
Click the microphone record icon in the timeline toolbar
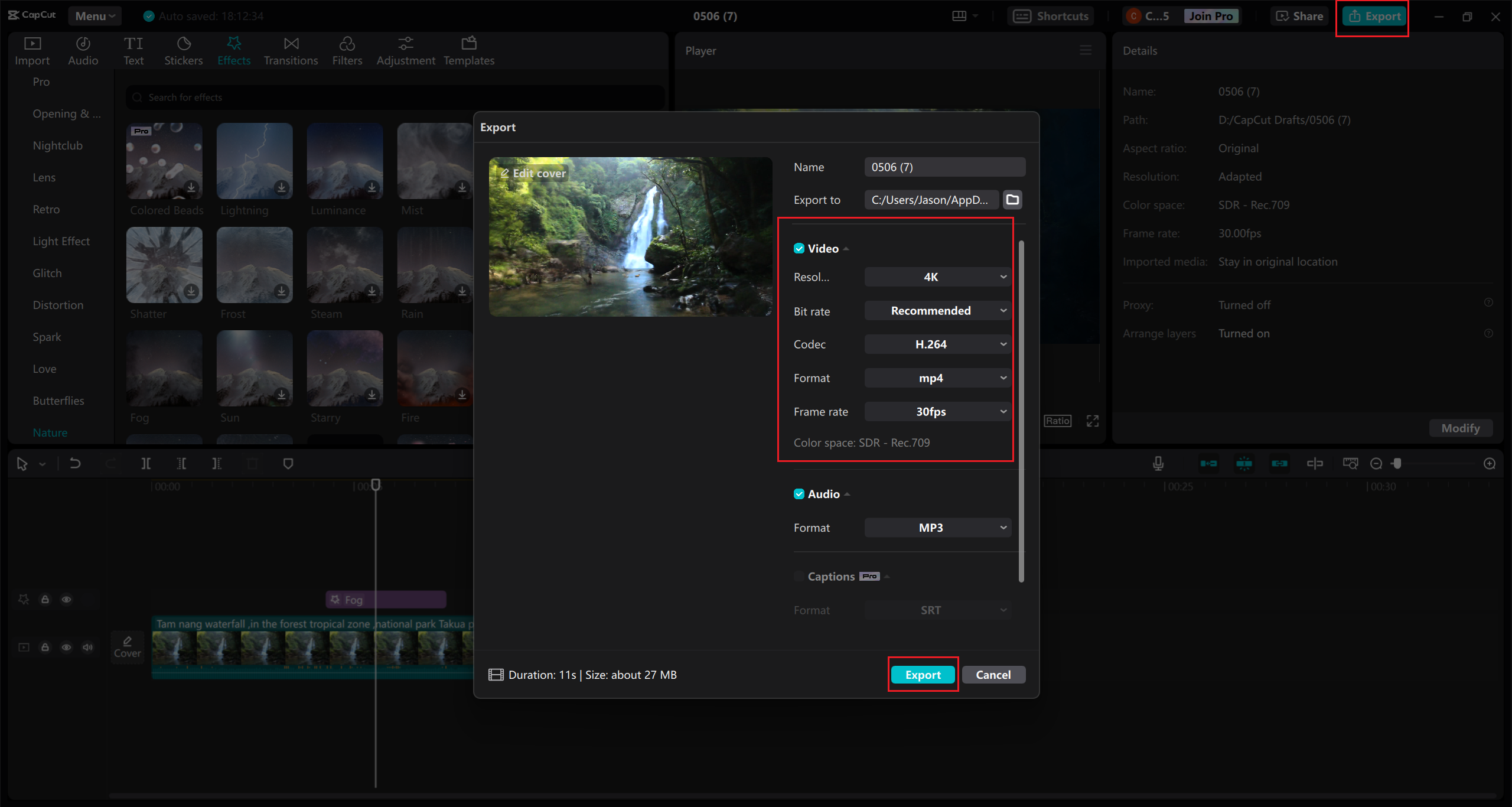tap(1158, 464)
